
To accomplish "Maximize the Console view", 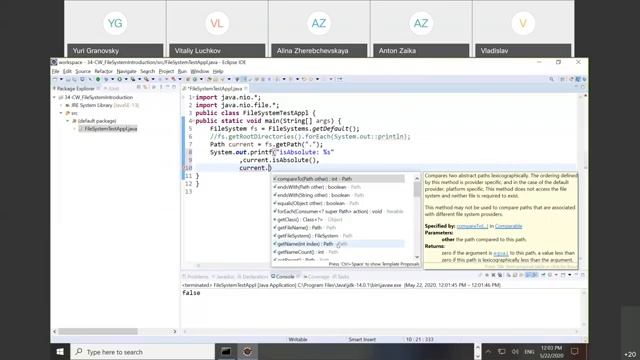I will [583, 275].
